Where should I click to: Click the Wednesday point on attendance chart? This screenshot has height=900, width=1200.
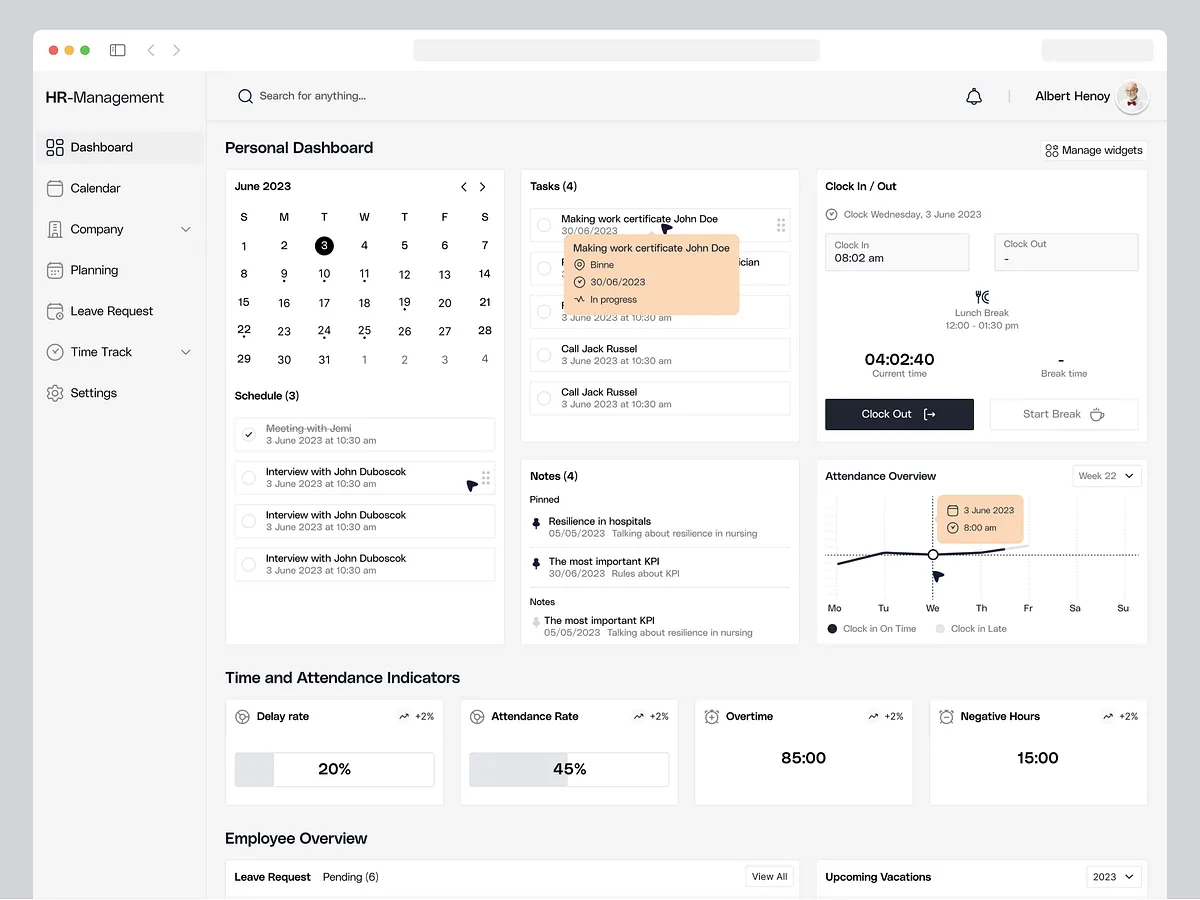click(x=933, y=554)
